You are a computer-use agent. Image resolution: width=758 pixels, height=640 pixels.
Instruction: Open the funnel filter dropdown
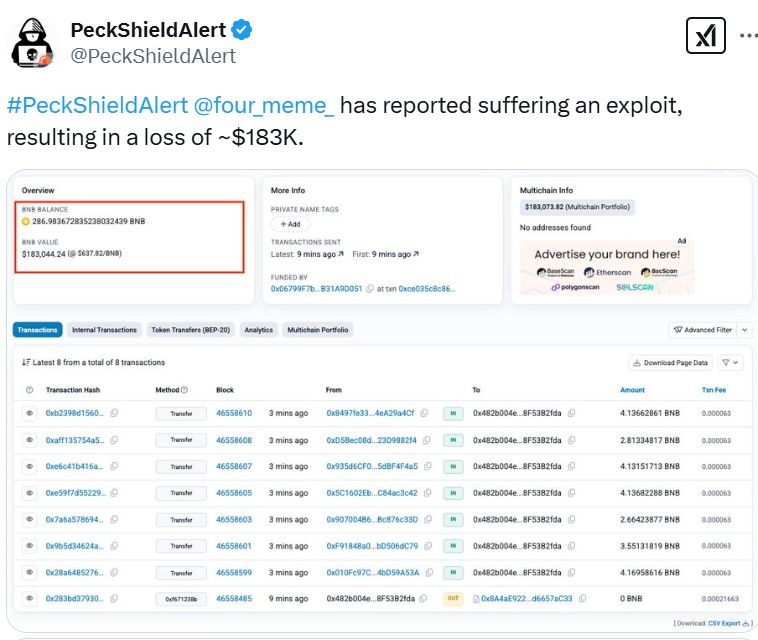tap(731, 363)
